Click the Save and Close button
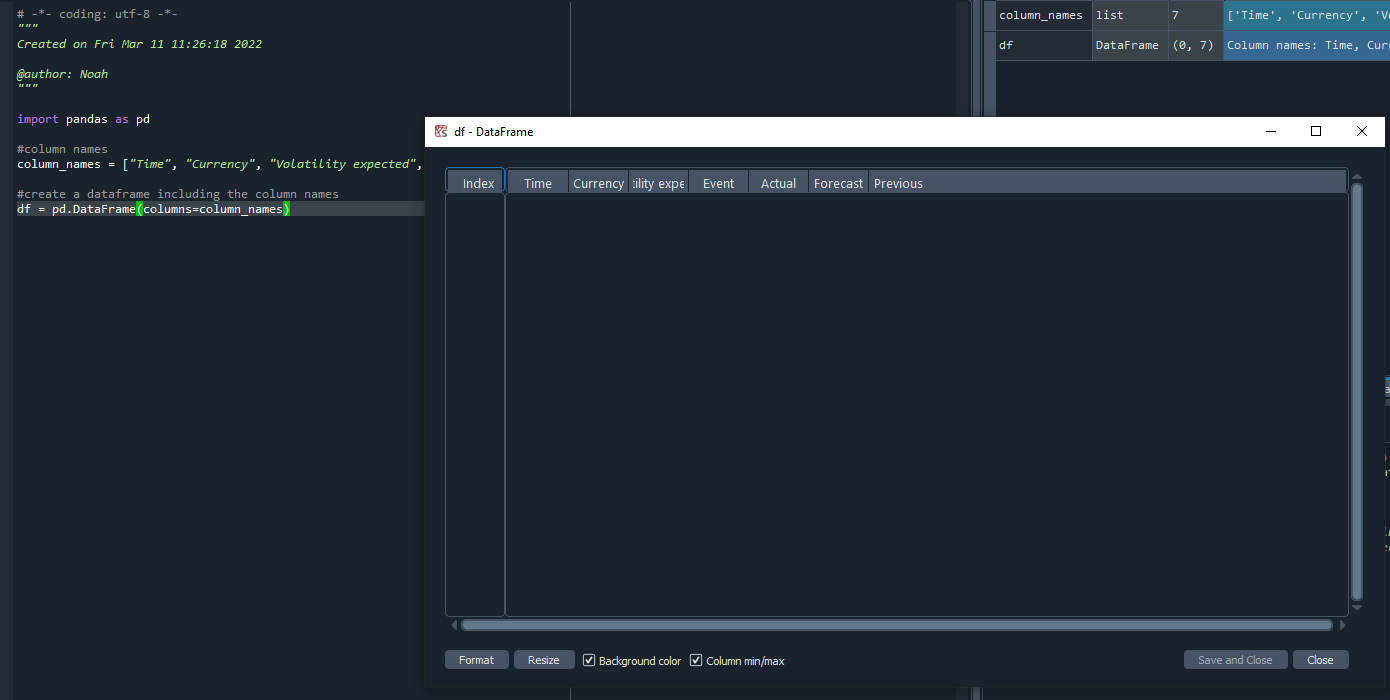This screenshot has width=1390, height=700. 1235,660
